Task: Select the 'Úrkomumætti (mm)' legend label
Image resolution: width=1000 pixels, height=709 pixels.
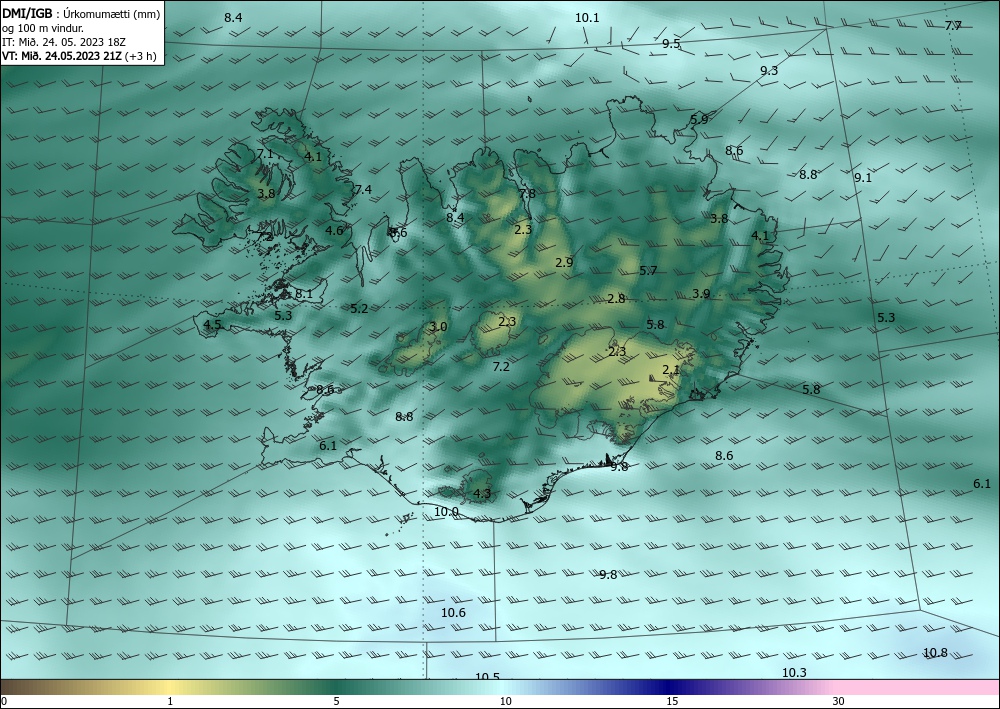Action: point(112,14)
